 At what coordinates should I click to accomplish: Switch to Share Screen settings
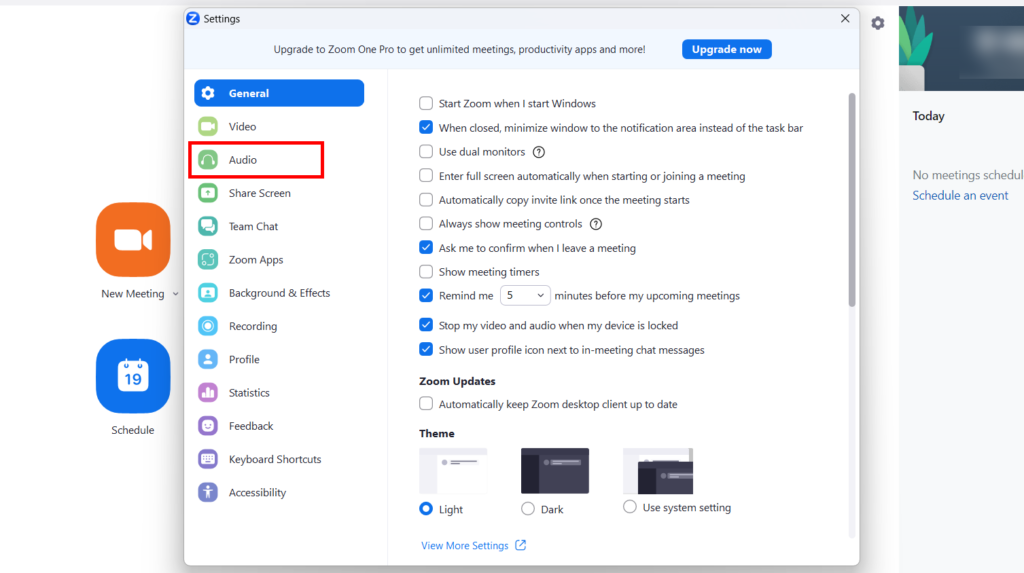[x=279, y=193]
